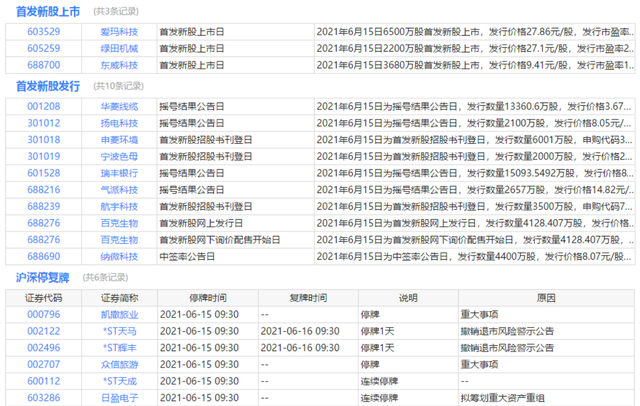Screen dimensions: 640x406
Task: Select description text of 6500万股 listing
Action: (475, 32)
